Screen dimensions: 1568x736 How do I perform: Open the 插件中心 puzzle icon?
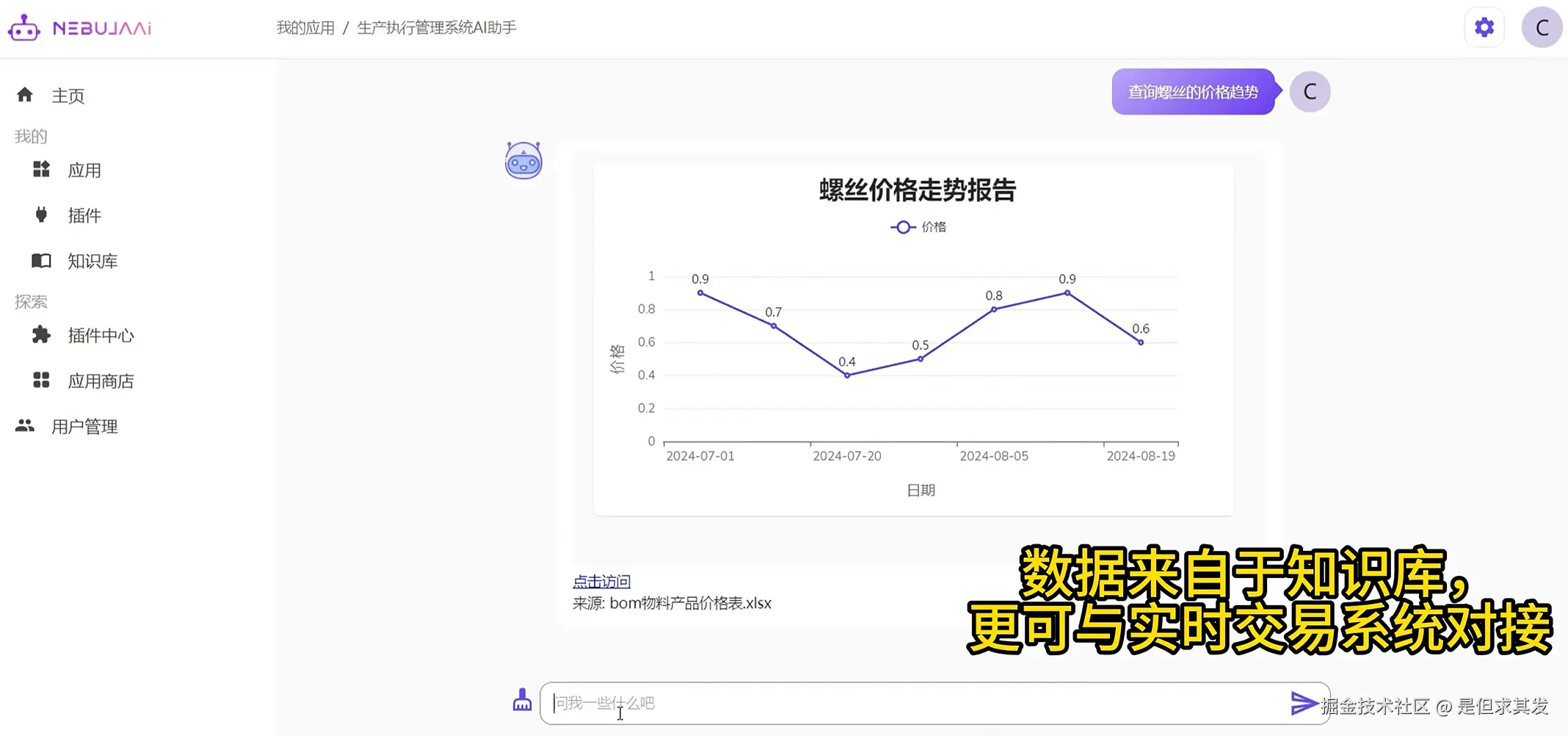(40, 335)
